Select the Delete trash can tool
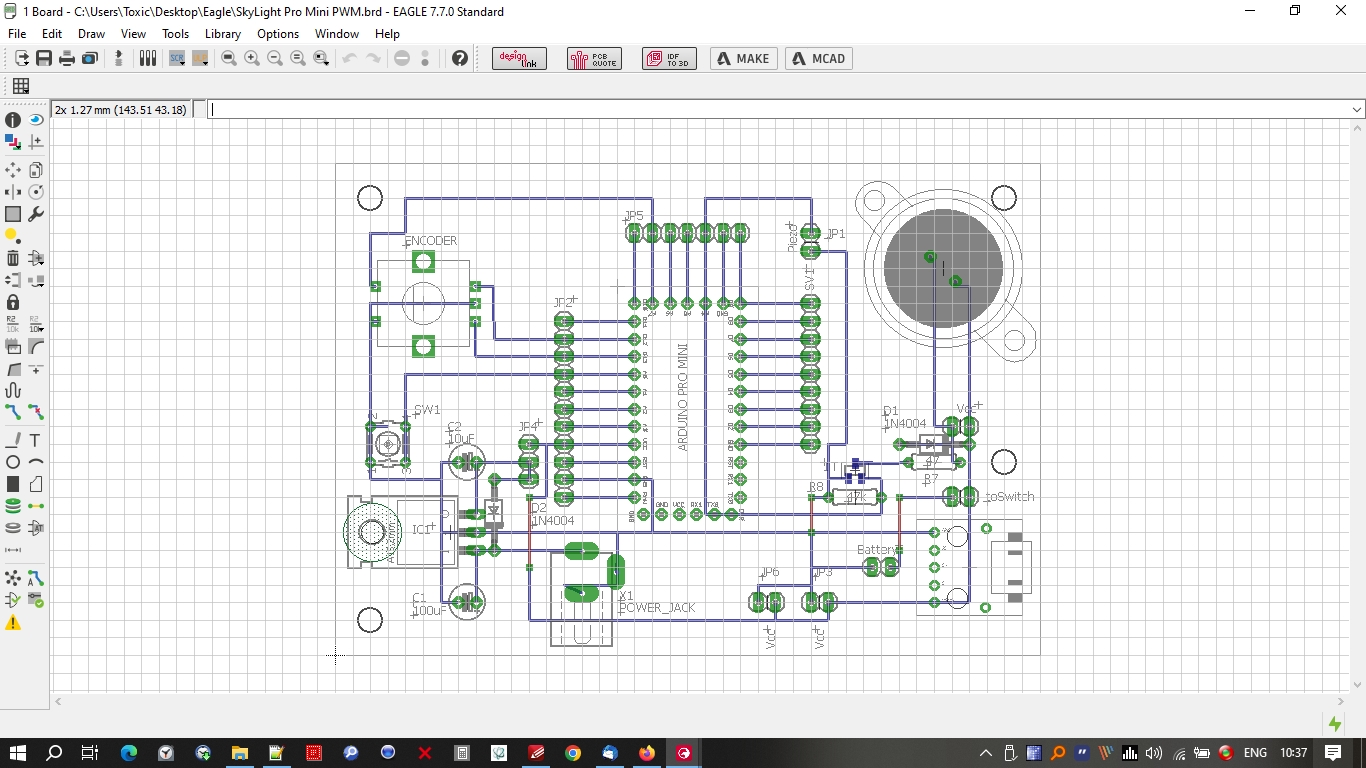Image resolution: width=1366 pixels, height=768 pixels. click(13, 258)
